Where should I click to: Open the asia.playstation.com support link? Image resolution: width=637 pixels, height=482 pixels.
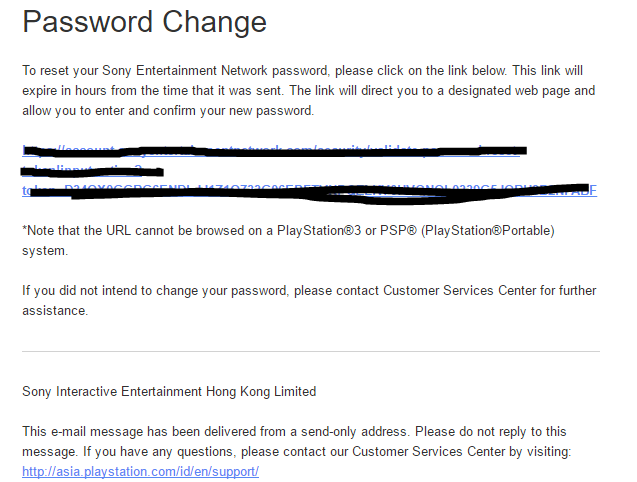tap(140, 471)
